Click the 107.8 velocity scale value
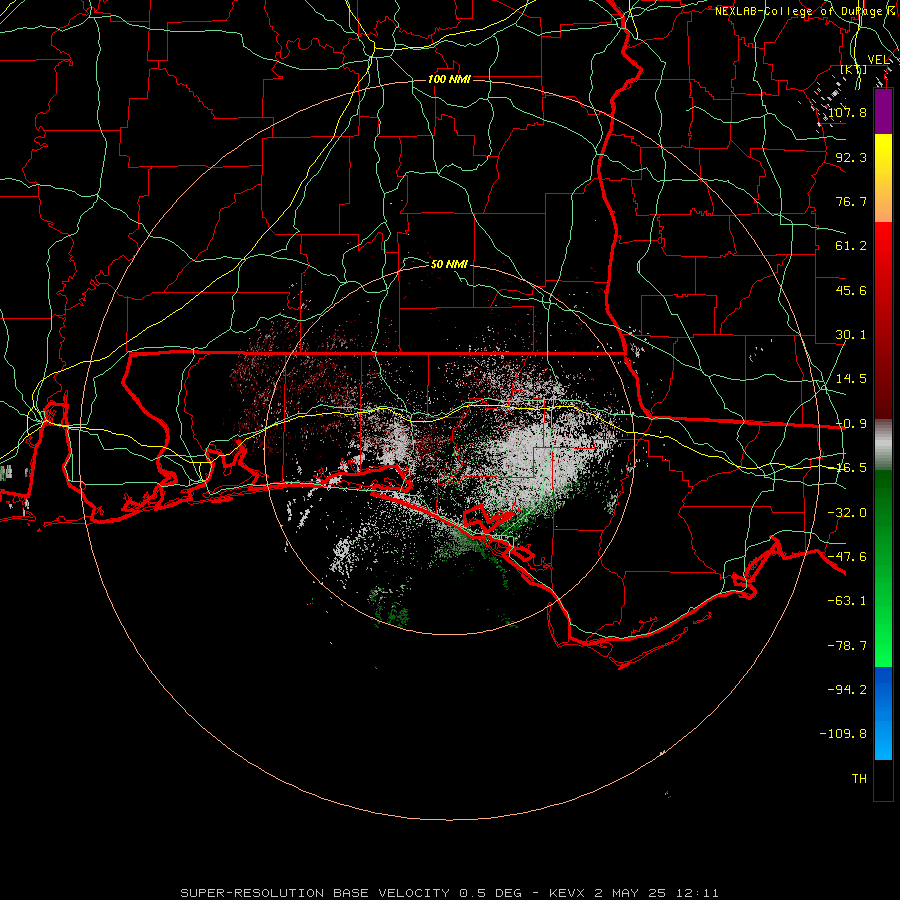 tap(847, 112)
